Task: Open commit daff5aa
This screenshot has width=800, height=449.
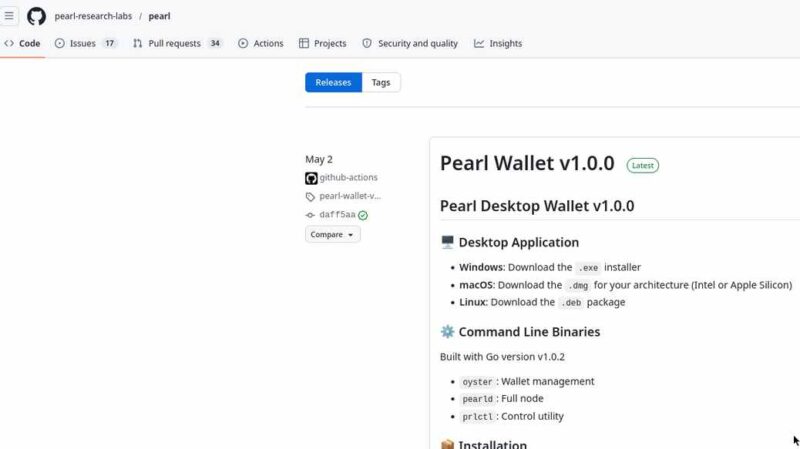Action: coord(337,214)
